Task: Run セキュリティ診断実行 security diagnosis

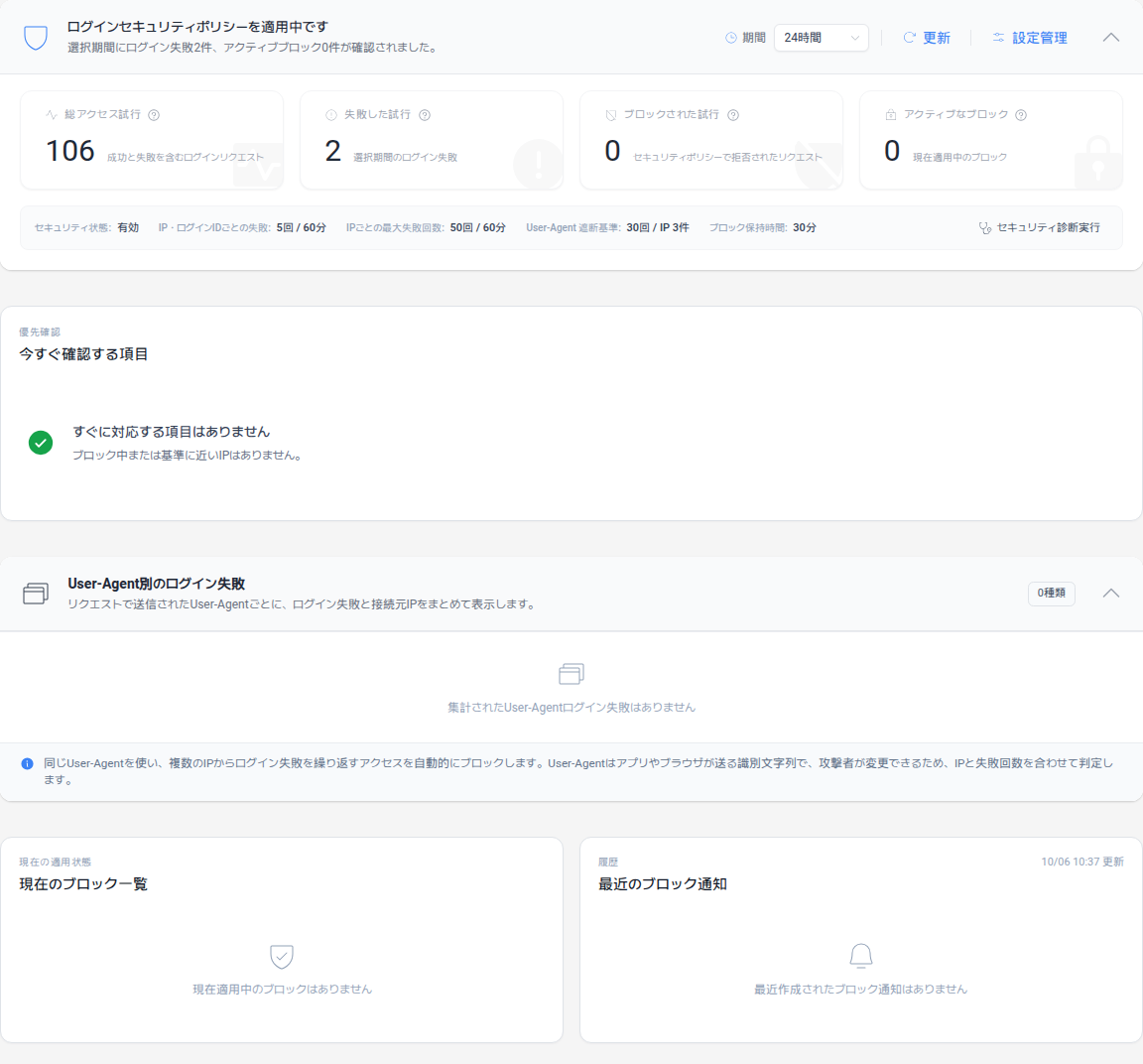Action: (1039, 227)
